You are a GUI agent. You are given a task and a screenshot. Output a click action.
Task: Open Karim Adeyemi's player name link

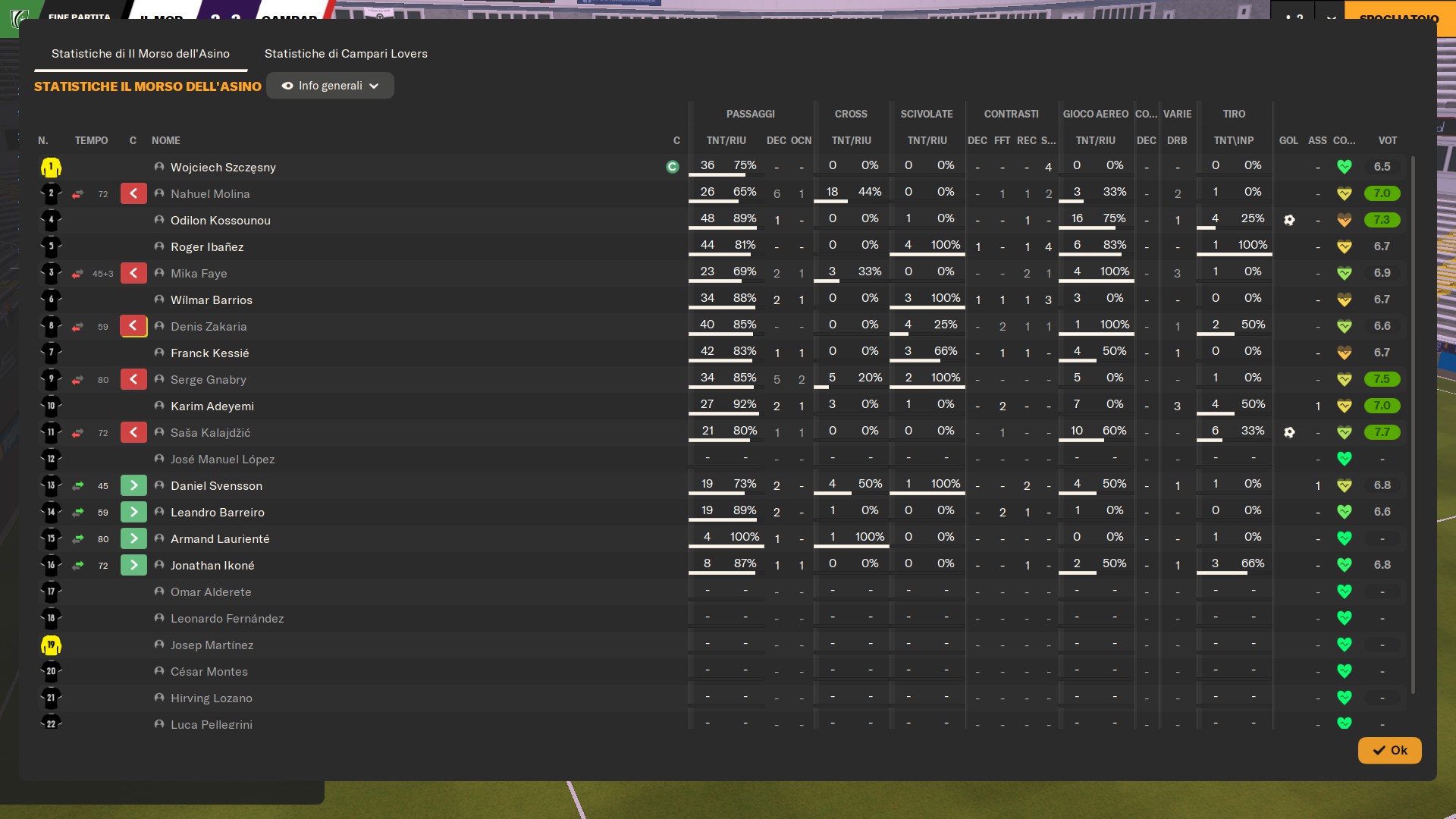point(212,406)
